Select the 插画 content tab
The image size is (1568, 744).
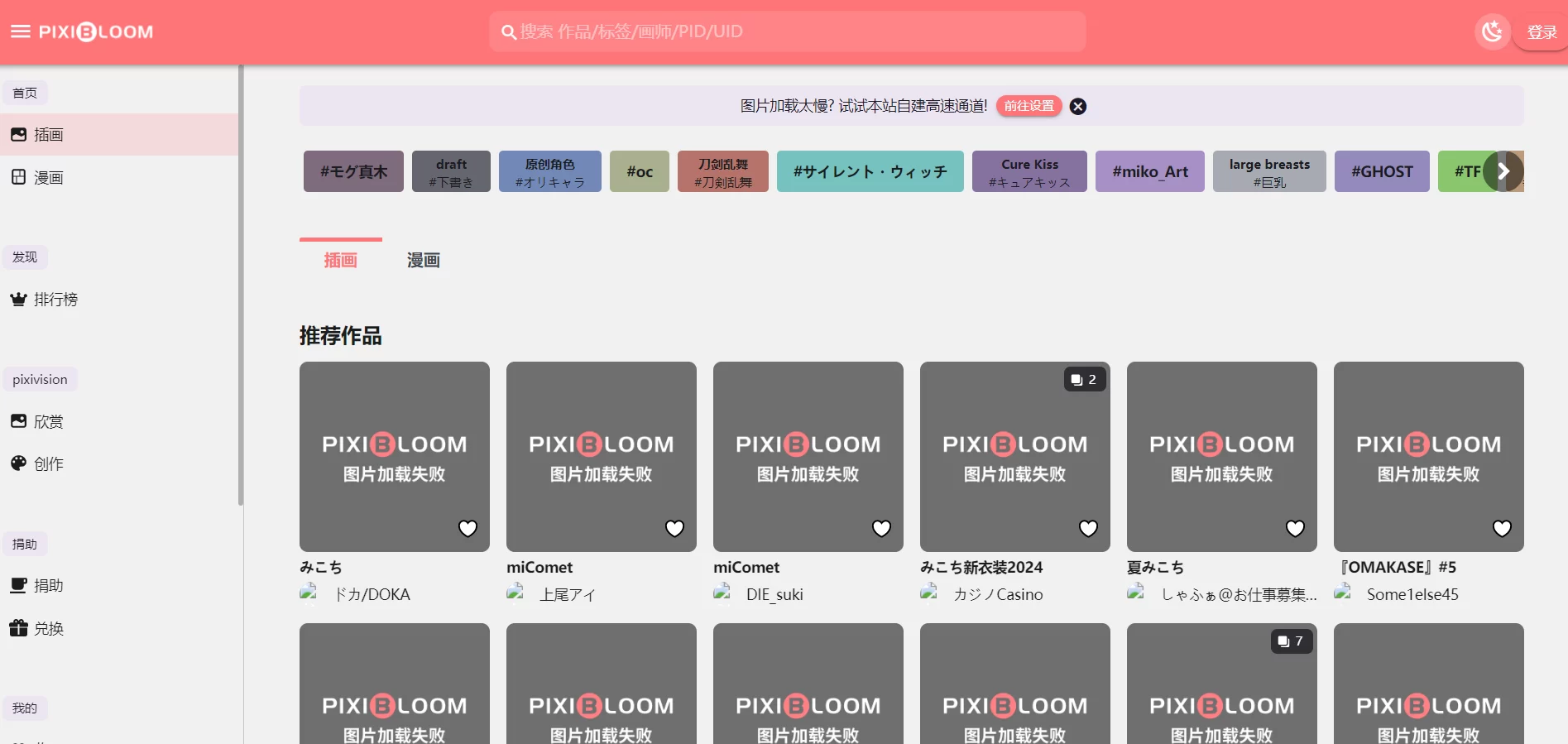[340, 260]
